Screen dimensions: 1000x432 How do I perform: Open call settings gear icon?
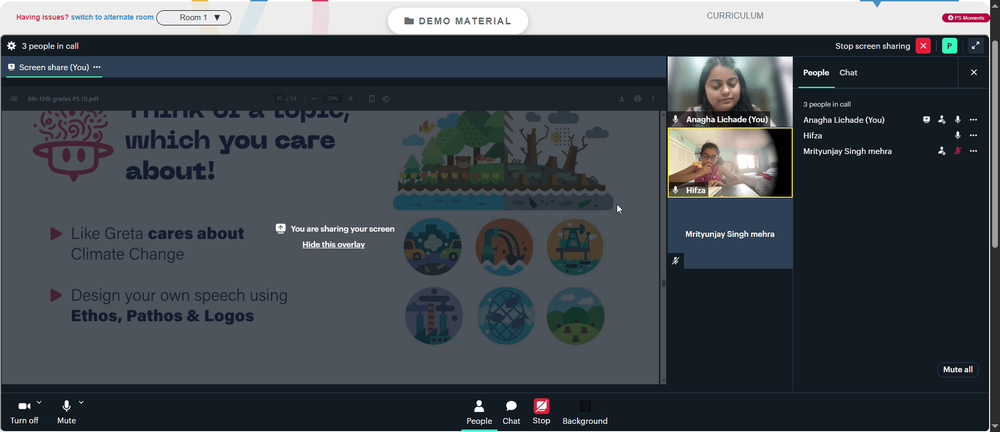(11, 46)
